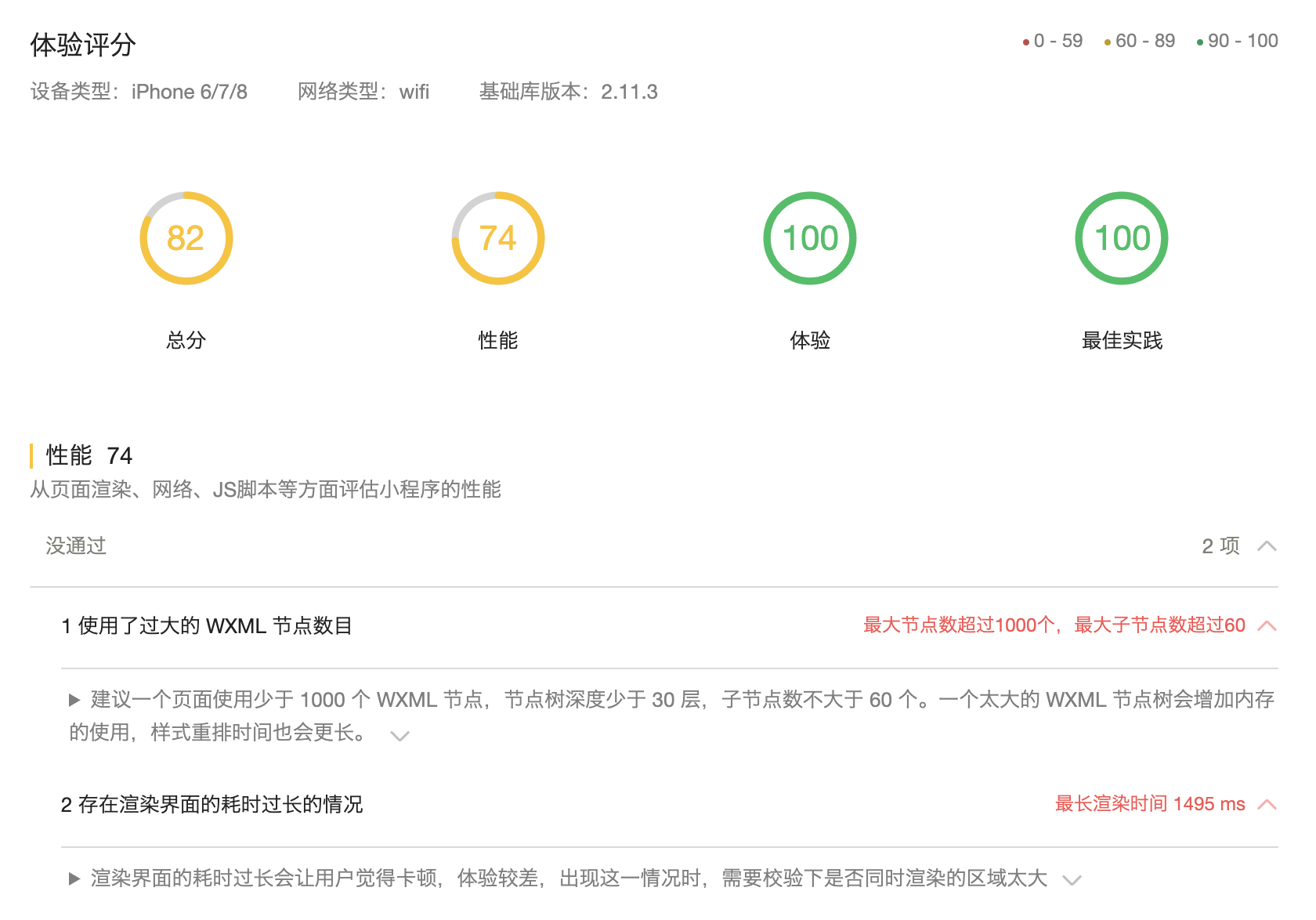Click the 2 项 count label
The image size is (1316, 920).
[1220, 545]
